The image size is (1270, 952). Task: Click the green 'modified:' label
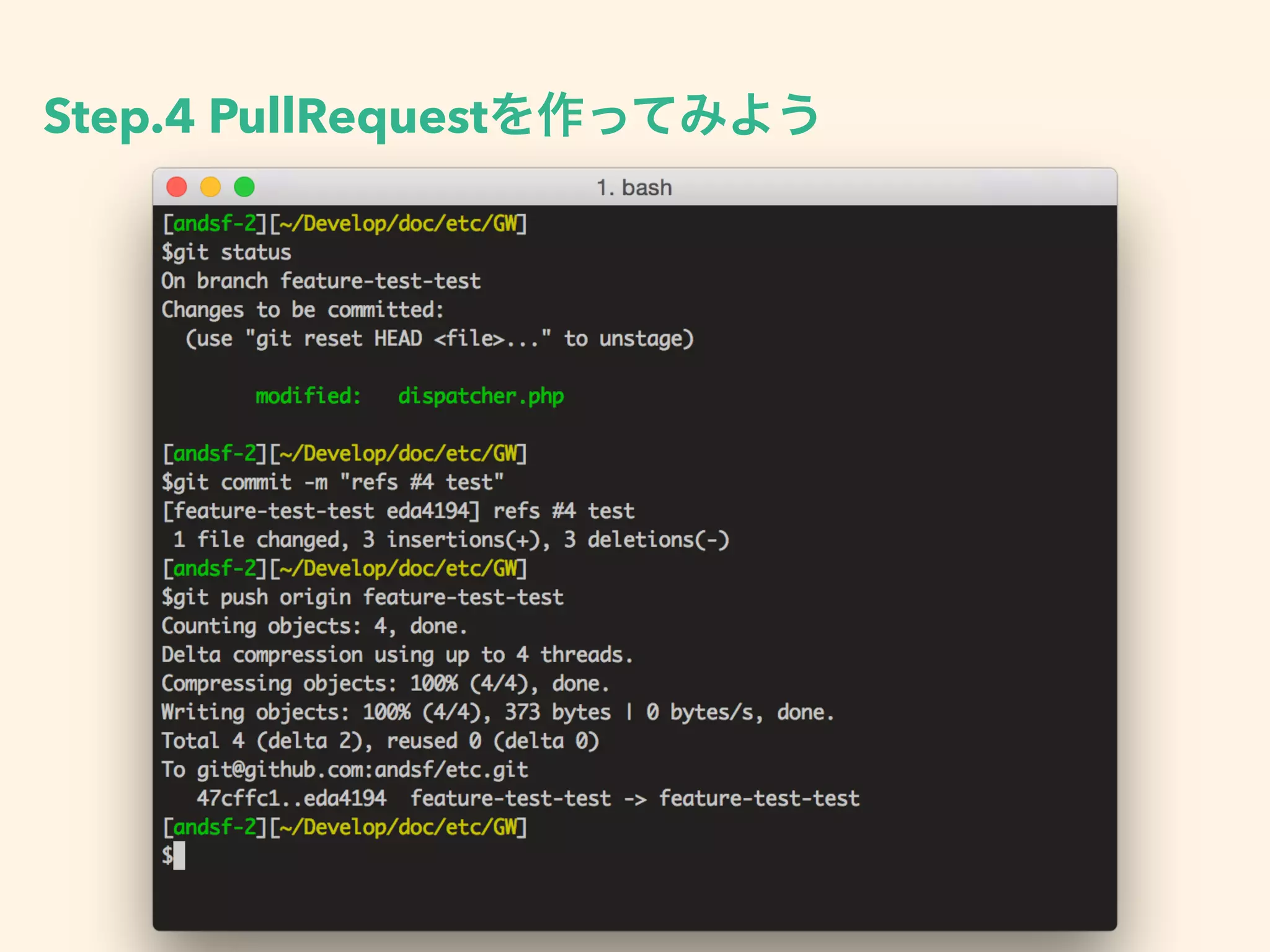coord(308,395)
